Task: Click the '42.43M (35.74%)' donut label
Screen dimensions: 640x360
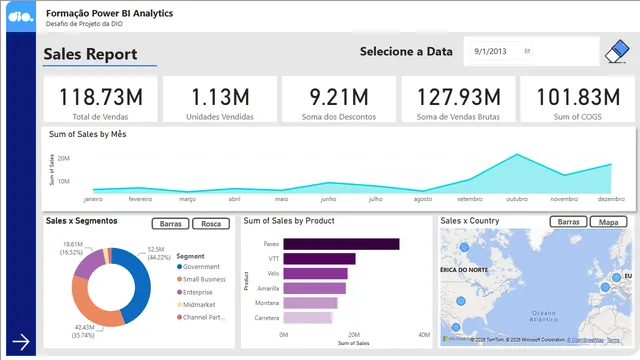Action: pos(83,331)
